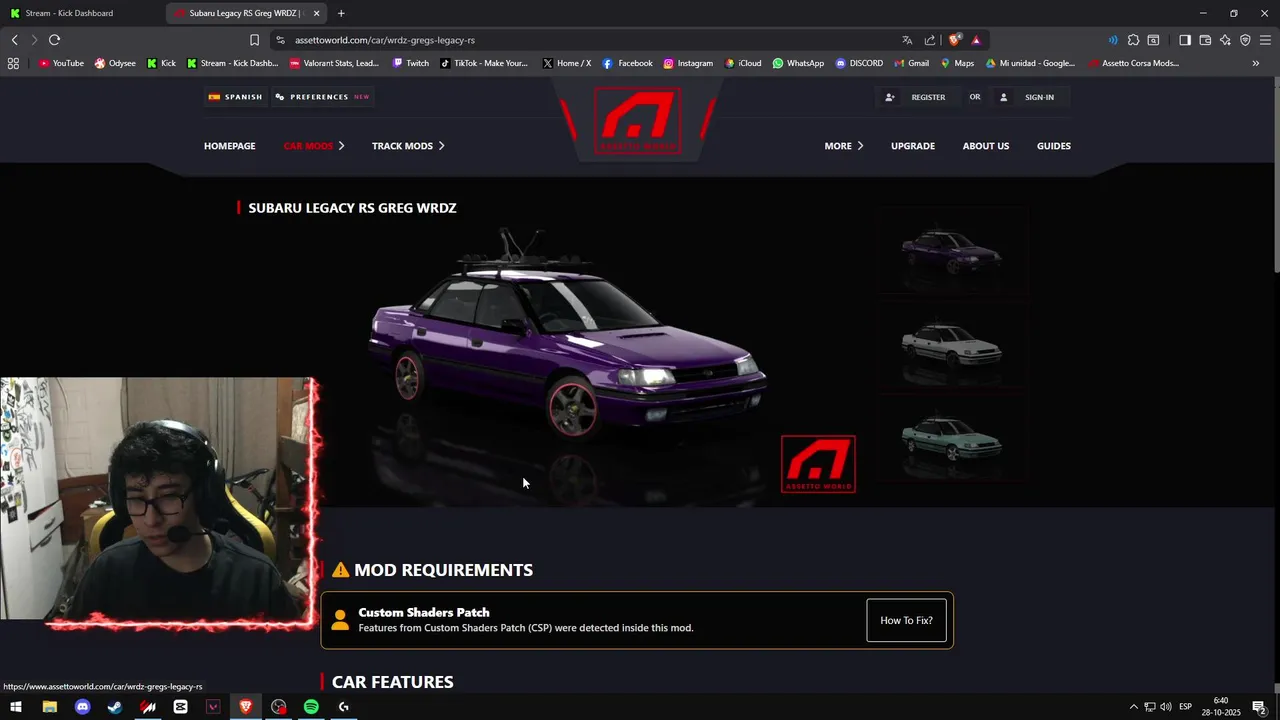The width and height of the screenshot is (1280, 720).
Task: Reload the current page
Action: click(x=54, y=40)
